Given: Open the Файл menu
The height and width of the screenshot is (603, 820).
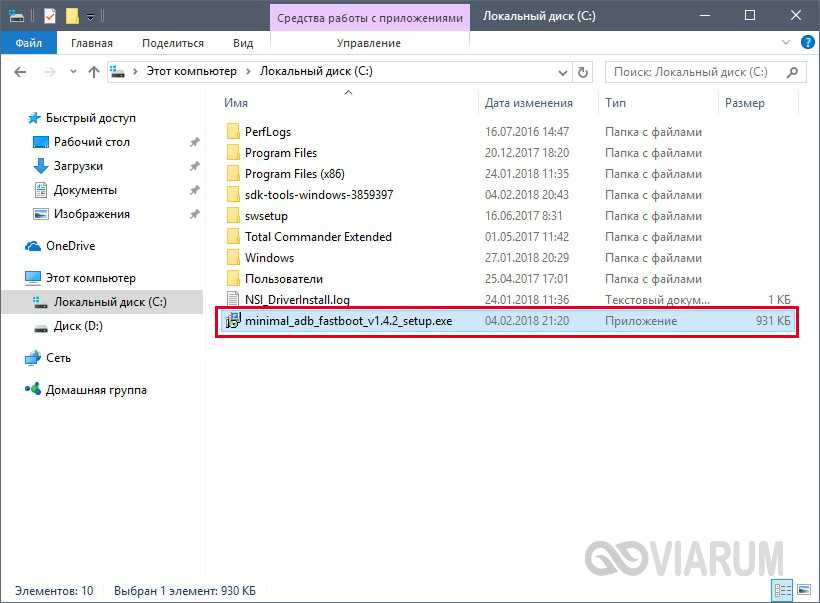Looking at the screenshot, I should point(29,43).
